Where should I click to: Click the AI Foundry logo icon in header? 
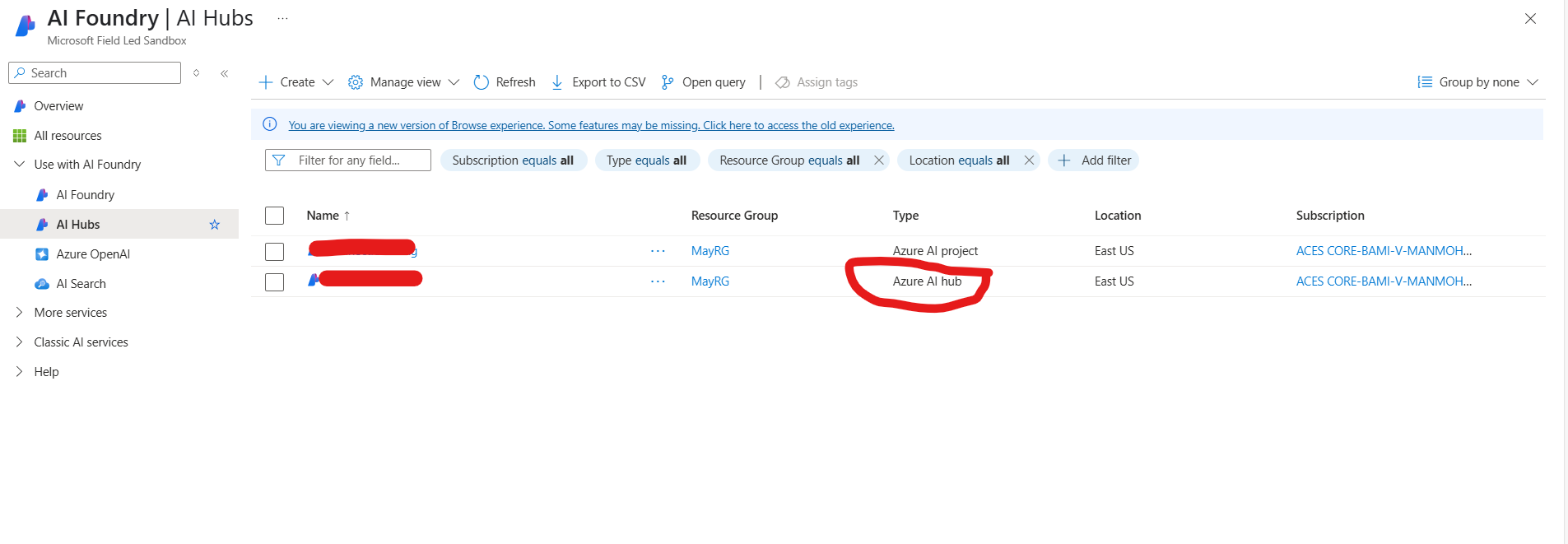click(26, 26)
